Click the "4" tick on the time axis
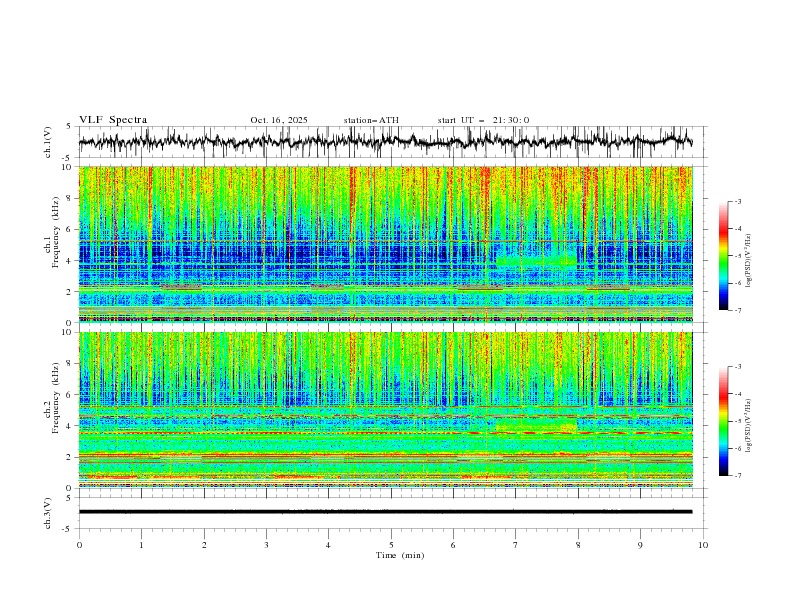 [328, 545]
